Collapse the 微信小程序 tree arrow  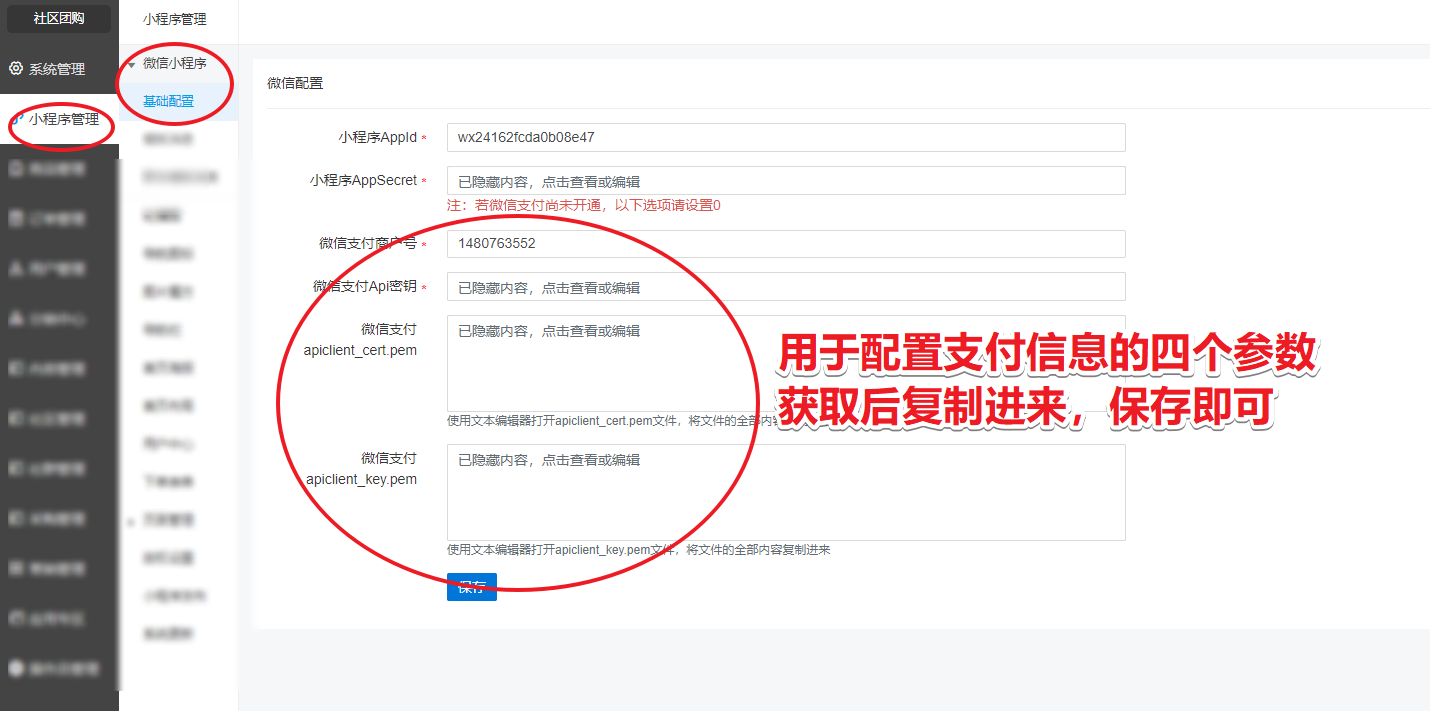tap(131, 64)
